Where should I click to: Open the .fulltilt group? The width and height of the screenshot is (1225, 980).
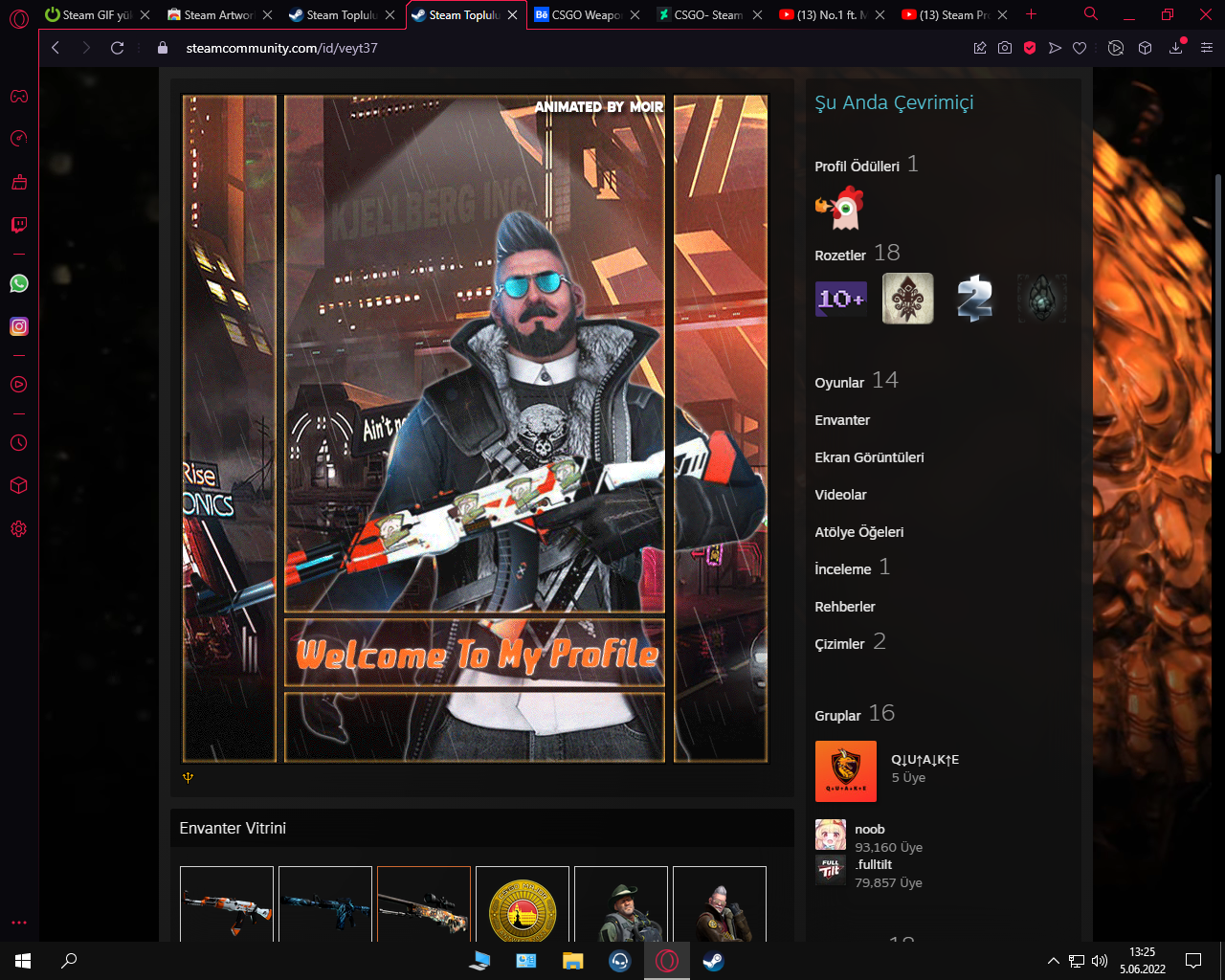point(874,865)
